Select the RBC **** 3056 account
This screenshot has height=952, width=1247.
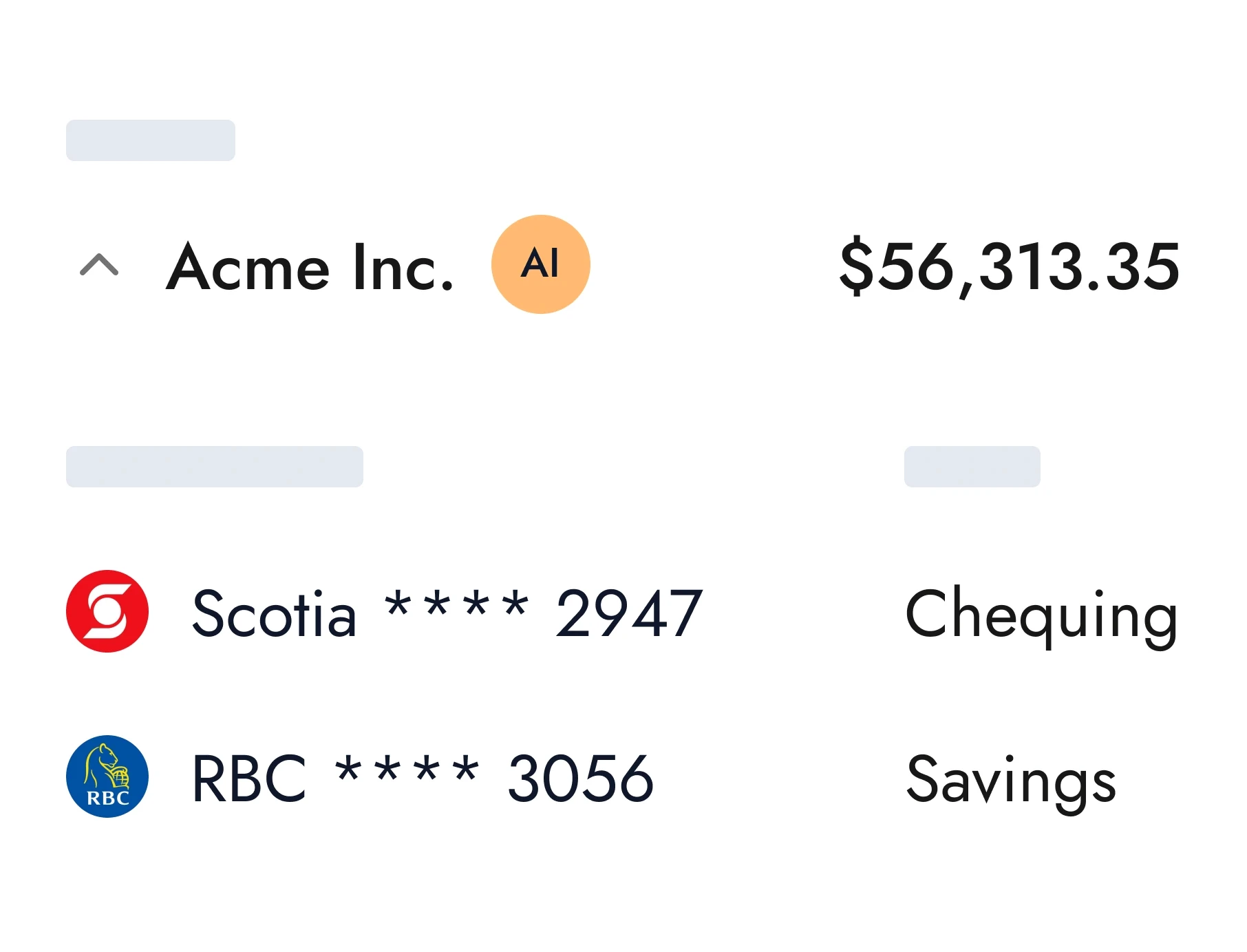[x=422, y=776]
